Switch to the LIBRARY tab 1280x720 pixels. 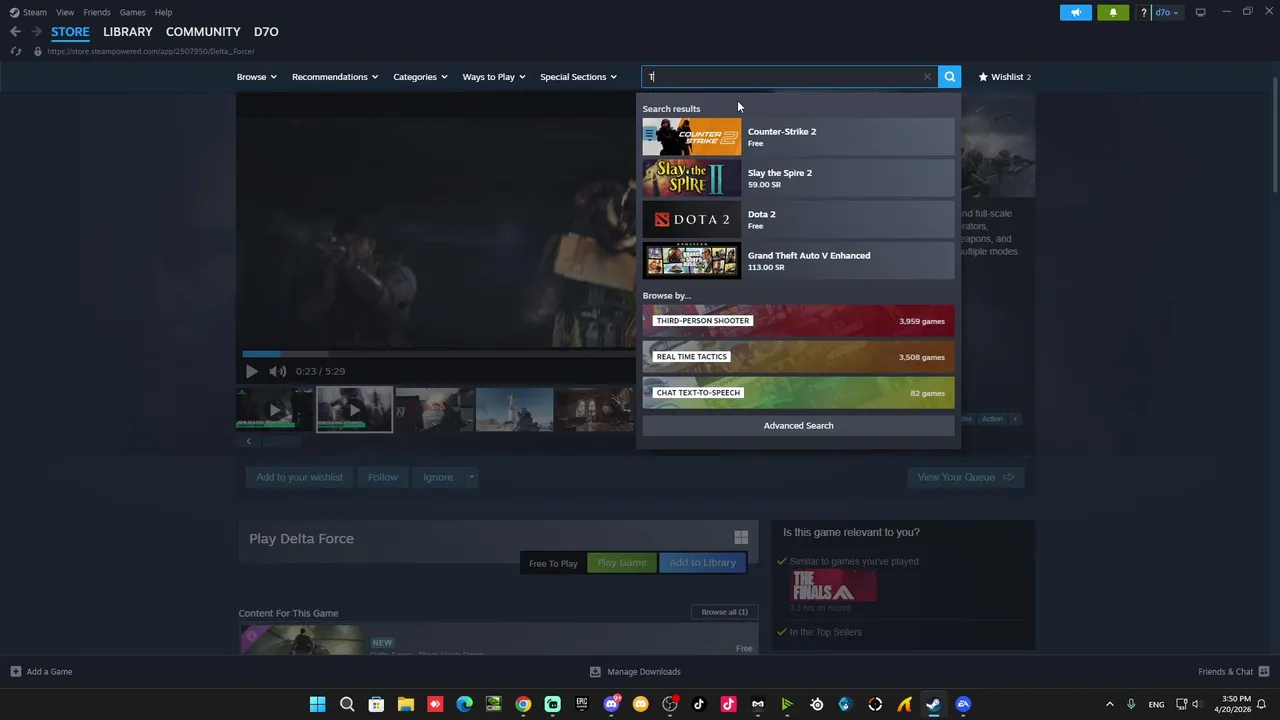click(128, 32)
